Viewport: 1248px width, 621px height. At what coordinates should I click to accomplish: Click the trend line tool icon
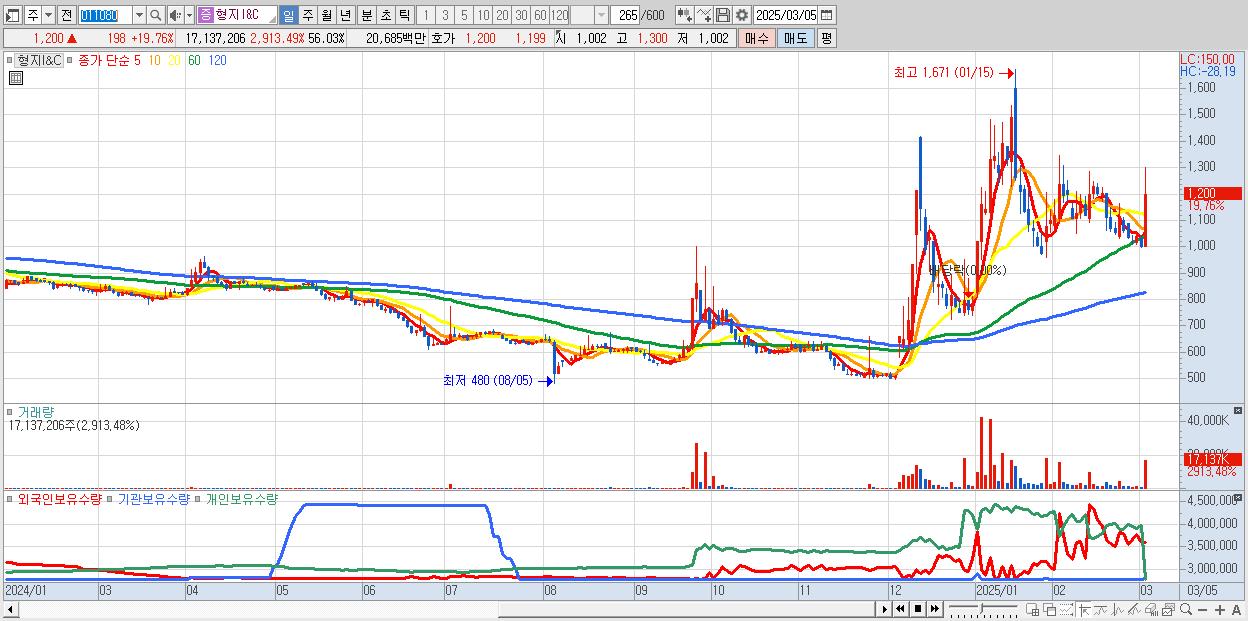pyautogui.click(x=1101, y=609)
